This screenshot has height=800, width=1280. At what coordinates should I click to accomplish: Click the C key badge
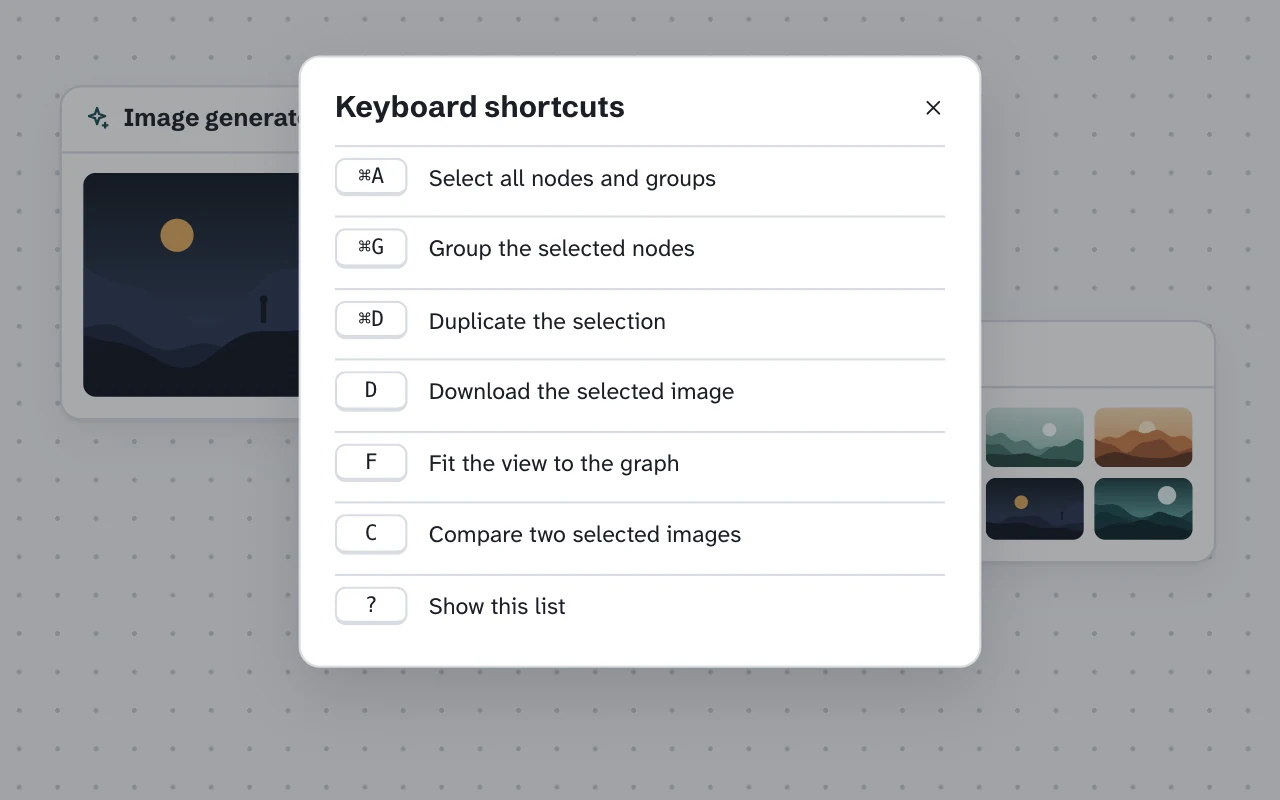[x=371, y=533]
